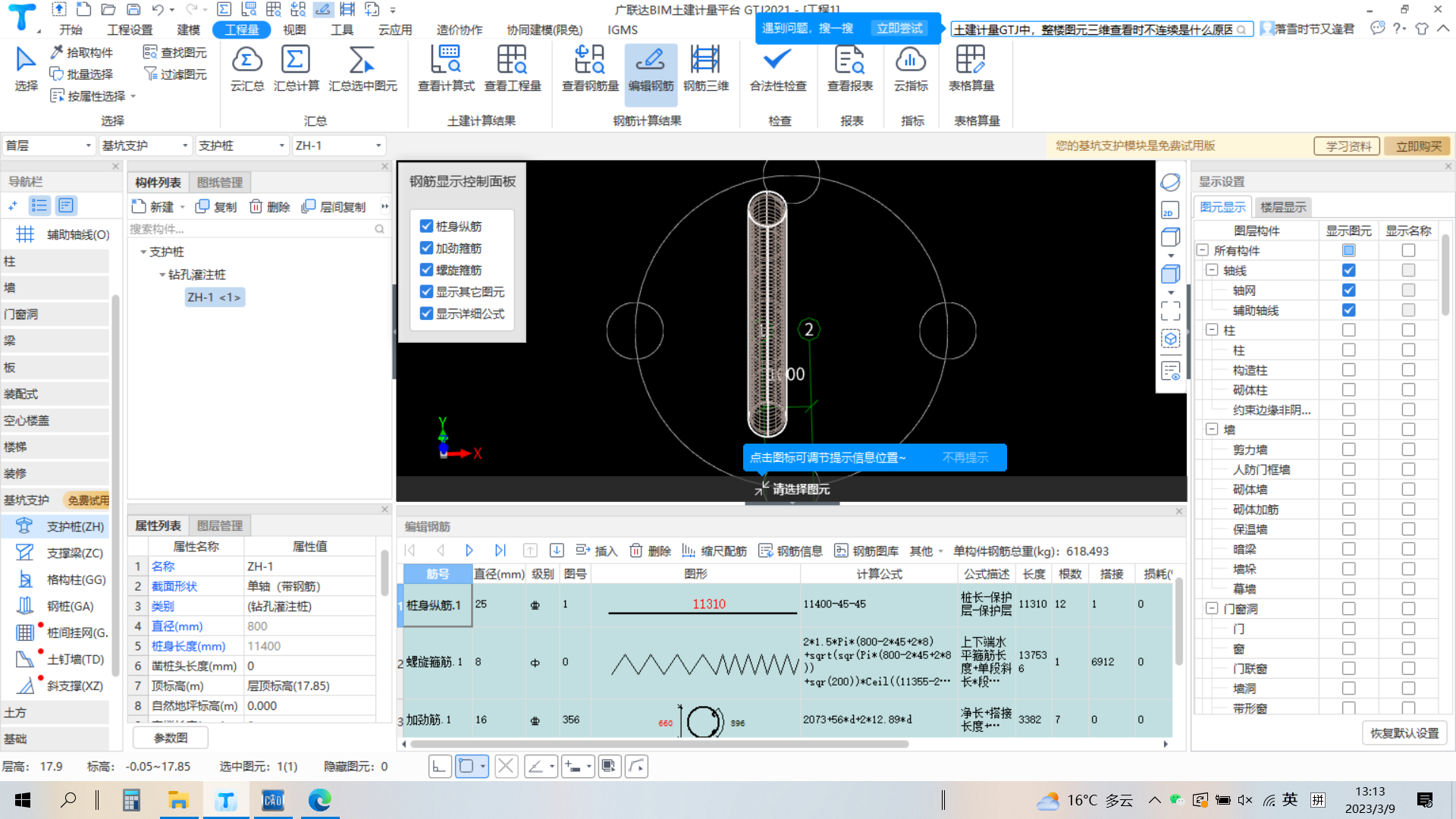The image size is (1456, 819).
Task: Click 立即购买 button
Action: pos(1417,146)
